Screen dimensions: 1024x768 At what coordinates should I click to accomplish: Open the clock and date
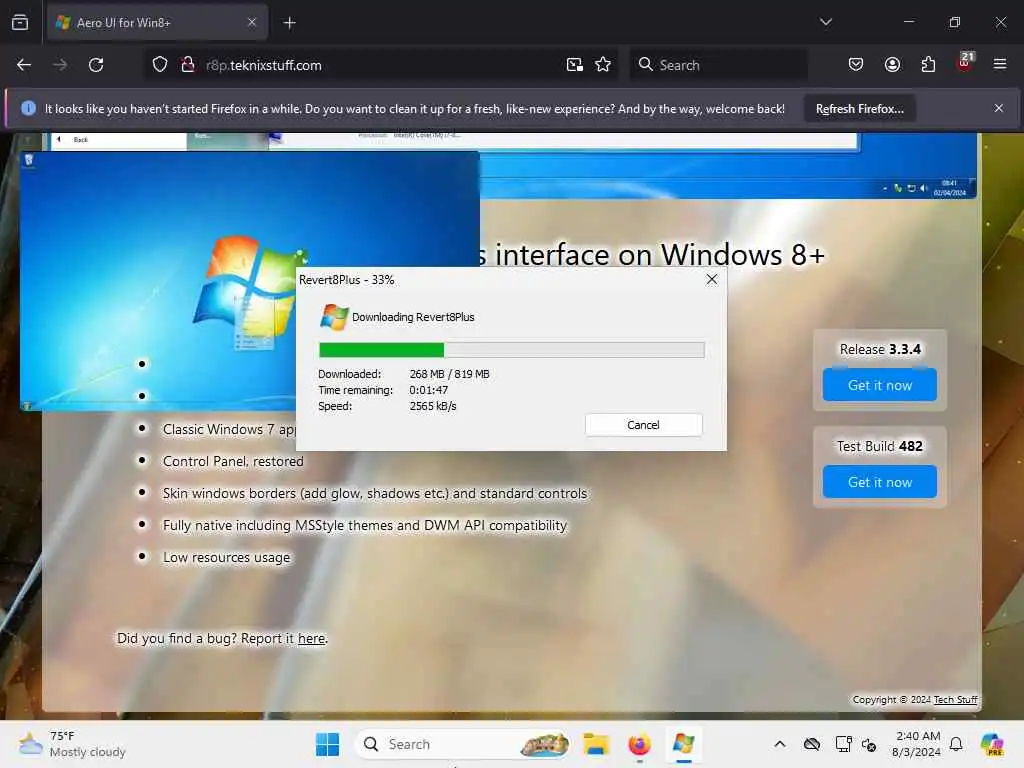[917, 744]
